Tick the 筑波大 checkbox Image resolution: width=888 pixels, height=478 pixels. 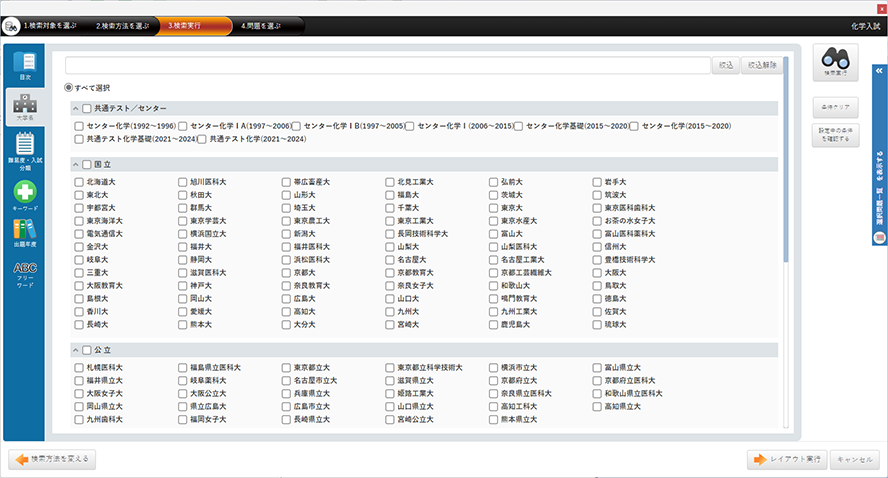(597, 195)
